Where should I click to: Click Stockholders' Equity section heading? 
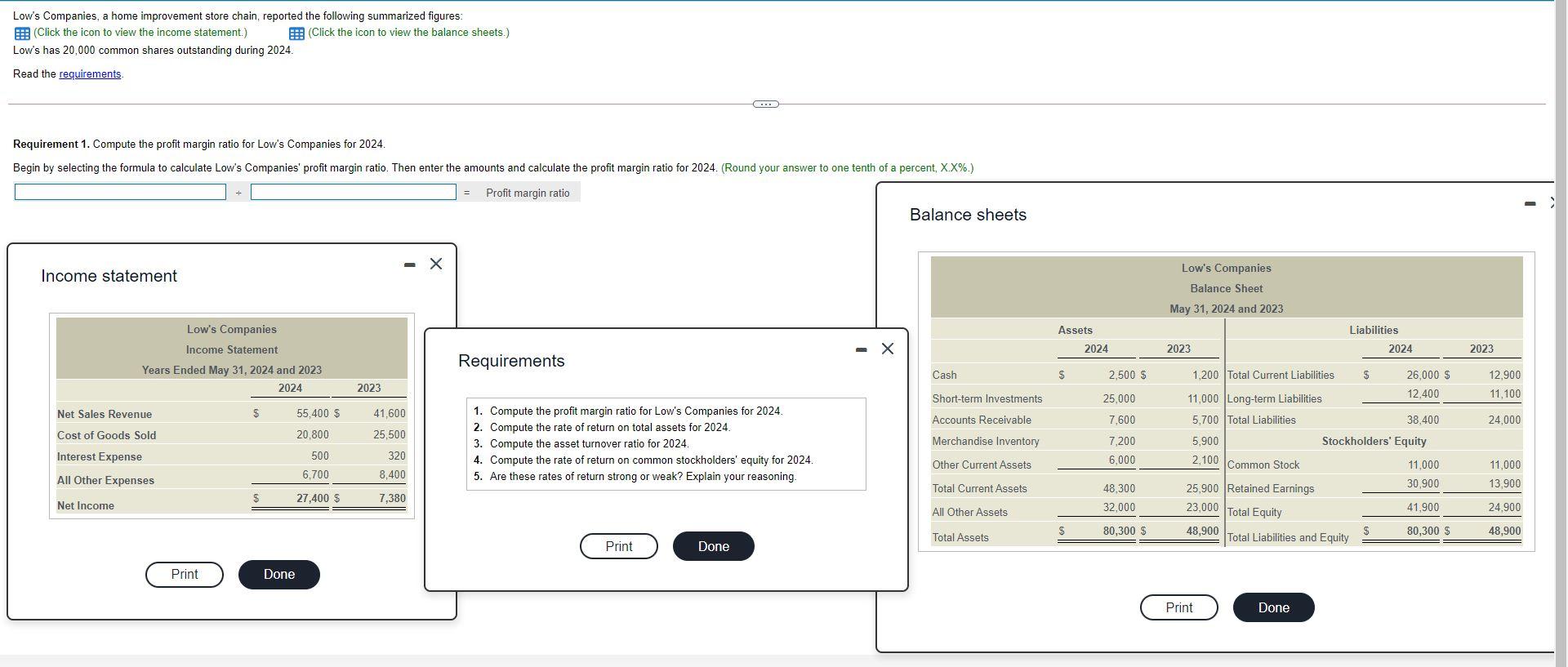1374,442
